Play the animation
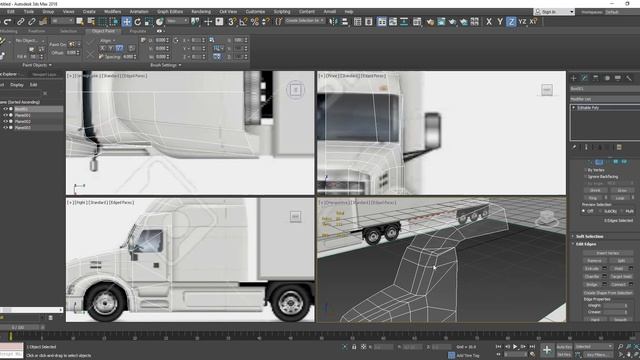The height and width of the screenshot is (360, 640). click(x=515, y=347)
